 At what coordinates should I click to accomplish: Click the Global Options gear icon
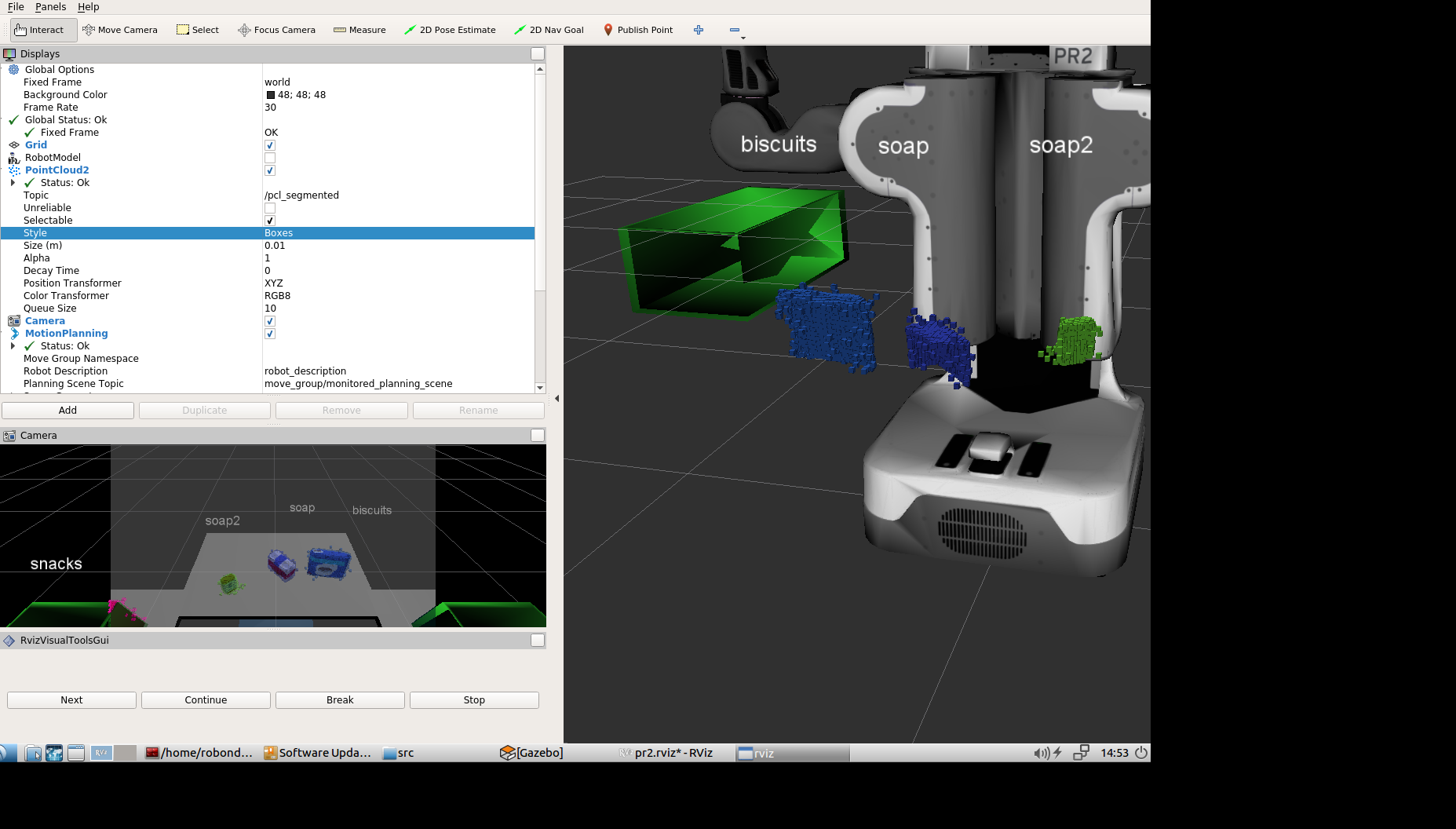[13, 69]
